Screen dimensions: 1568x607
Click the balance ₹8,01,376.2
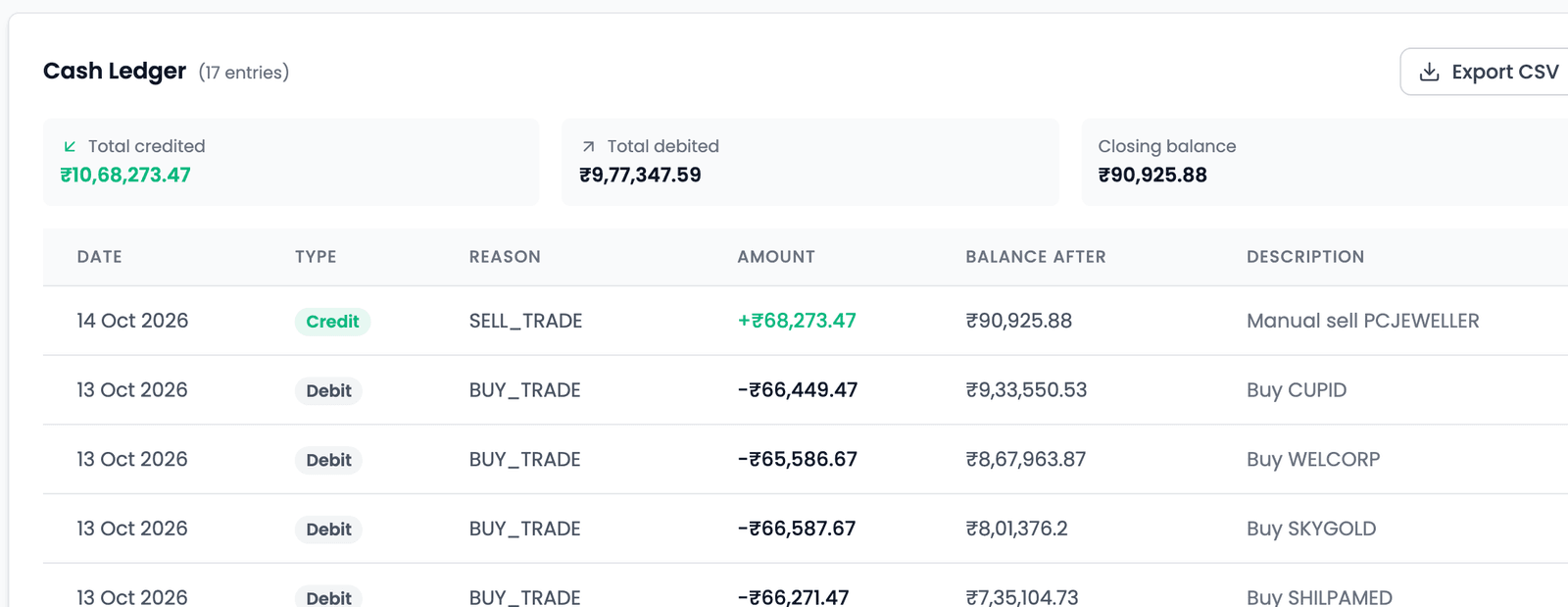pyautogui.click(x=1016, y=530)
